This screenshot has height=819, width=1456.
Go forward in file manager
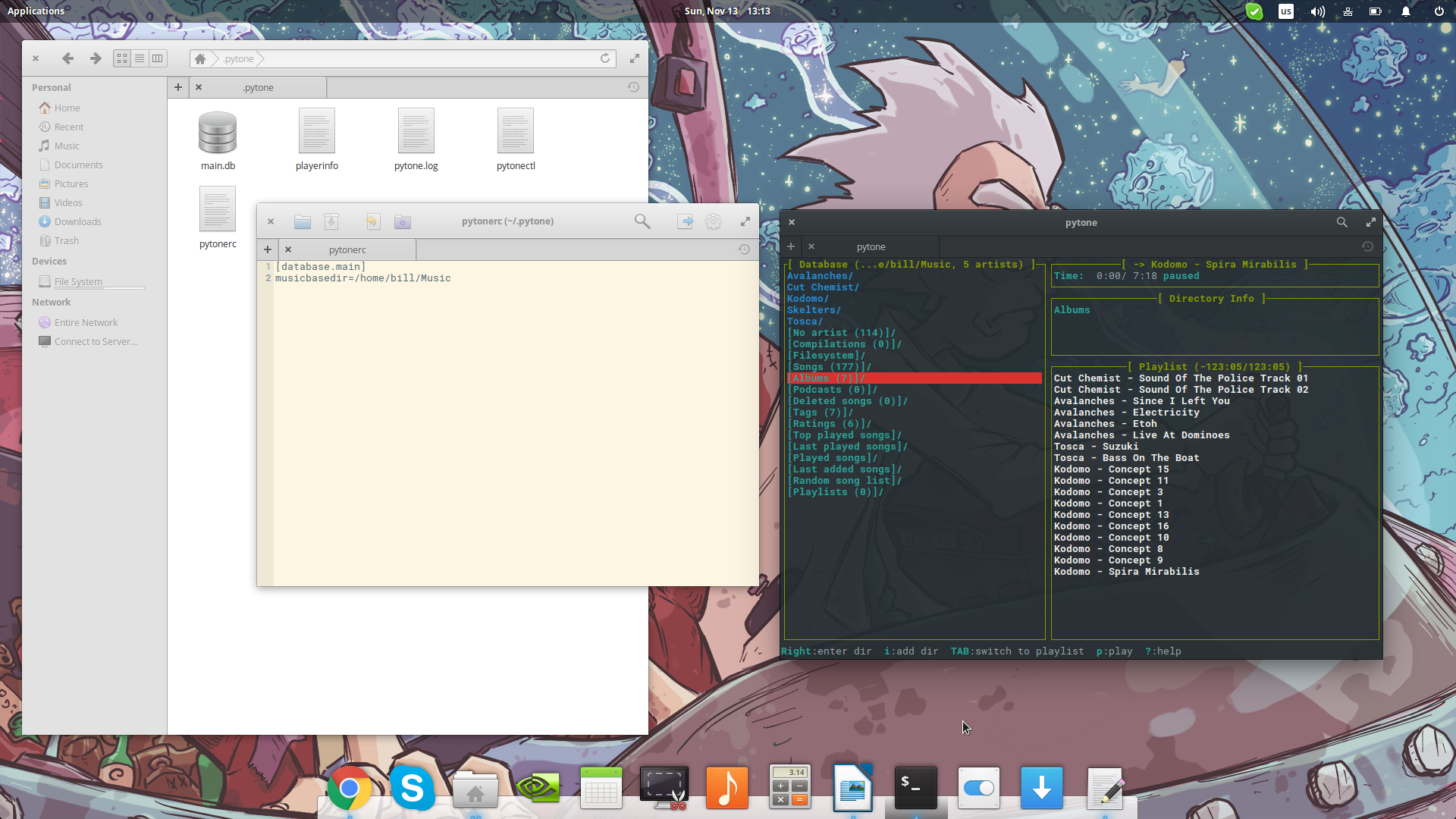click(x=96, y=58)
